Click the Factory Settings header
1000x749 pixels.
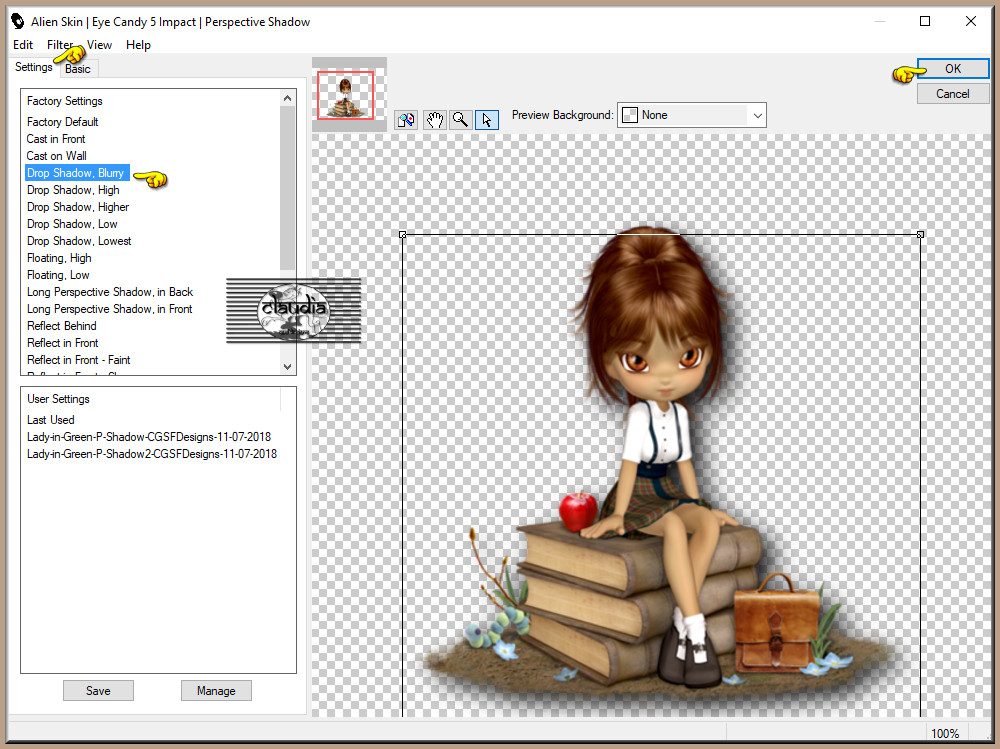pos(64,101)
